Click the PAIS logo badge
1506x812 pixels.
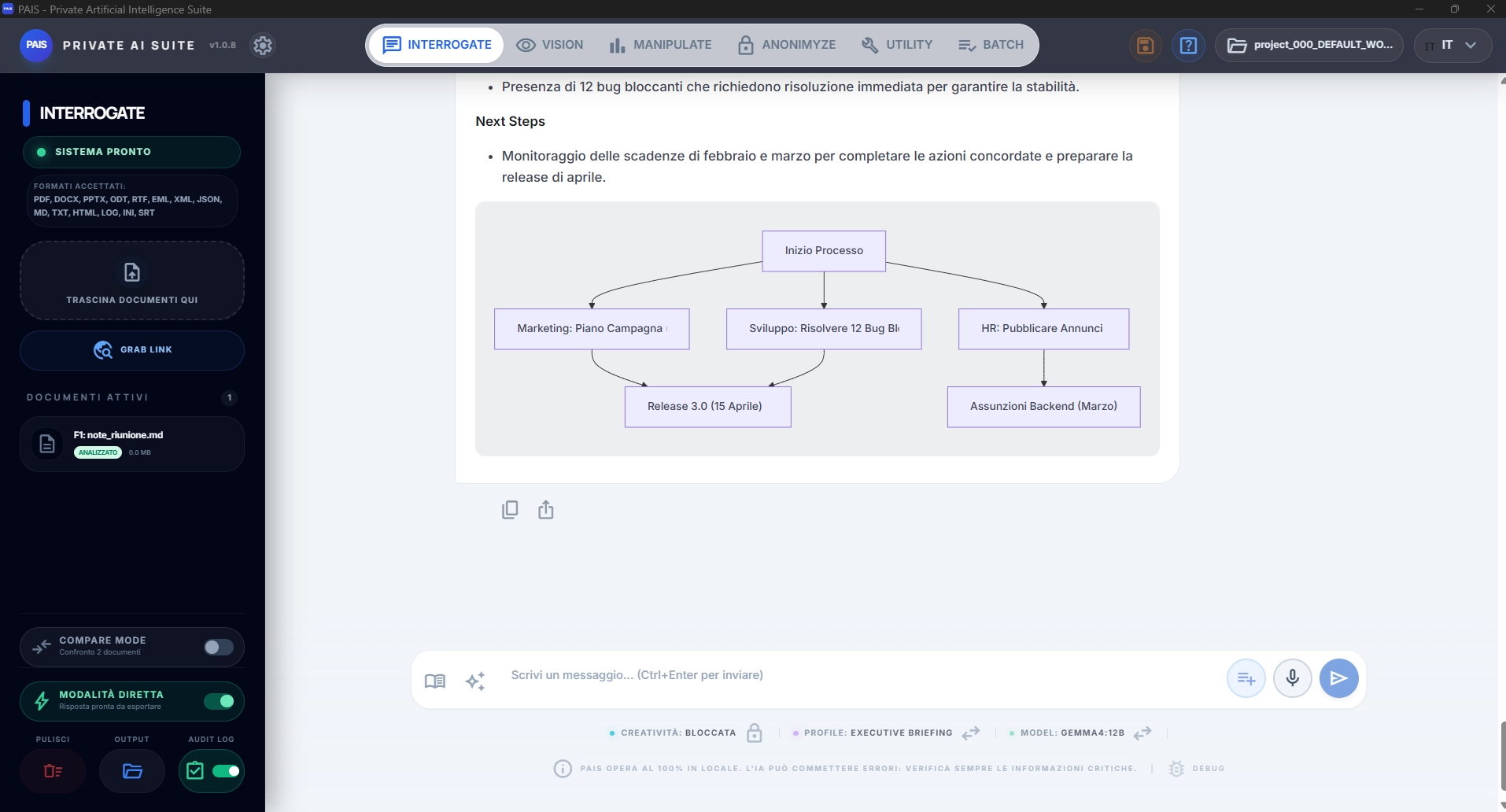(36, 45)
